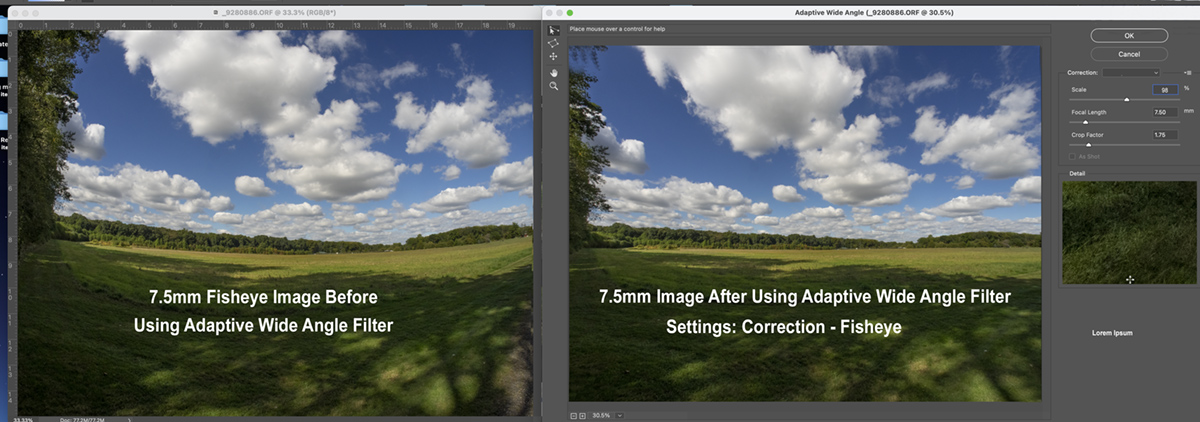Click the Crop Factor slider handle
Image resolution: width=1200 pixels, height=422 pixels.
tap(1088, 145)
